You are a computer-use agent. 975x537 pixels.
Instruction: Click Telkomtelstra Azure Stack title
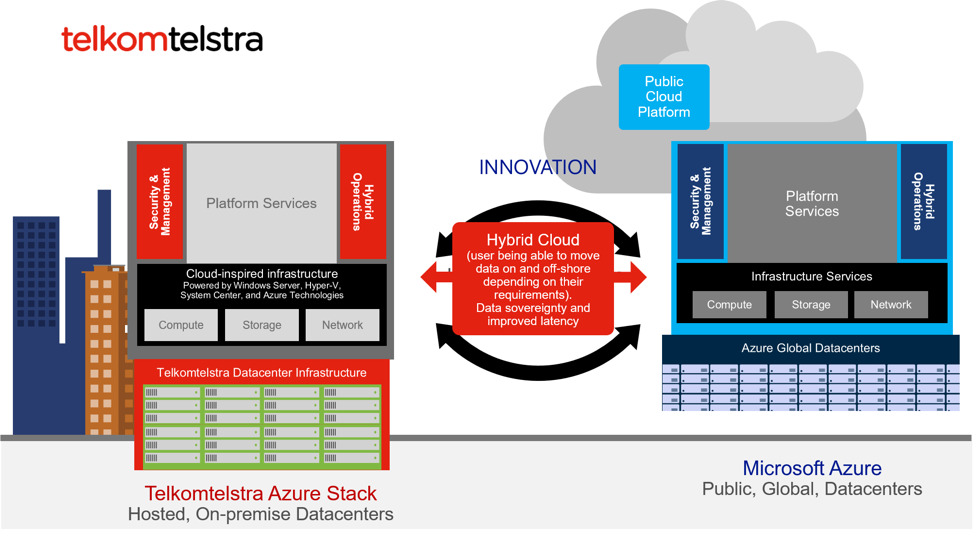click(x=261, y=493)
